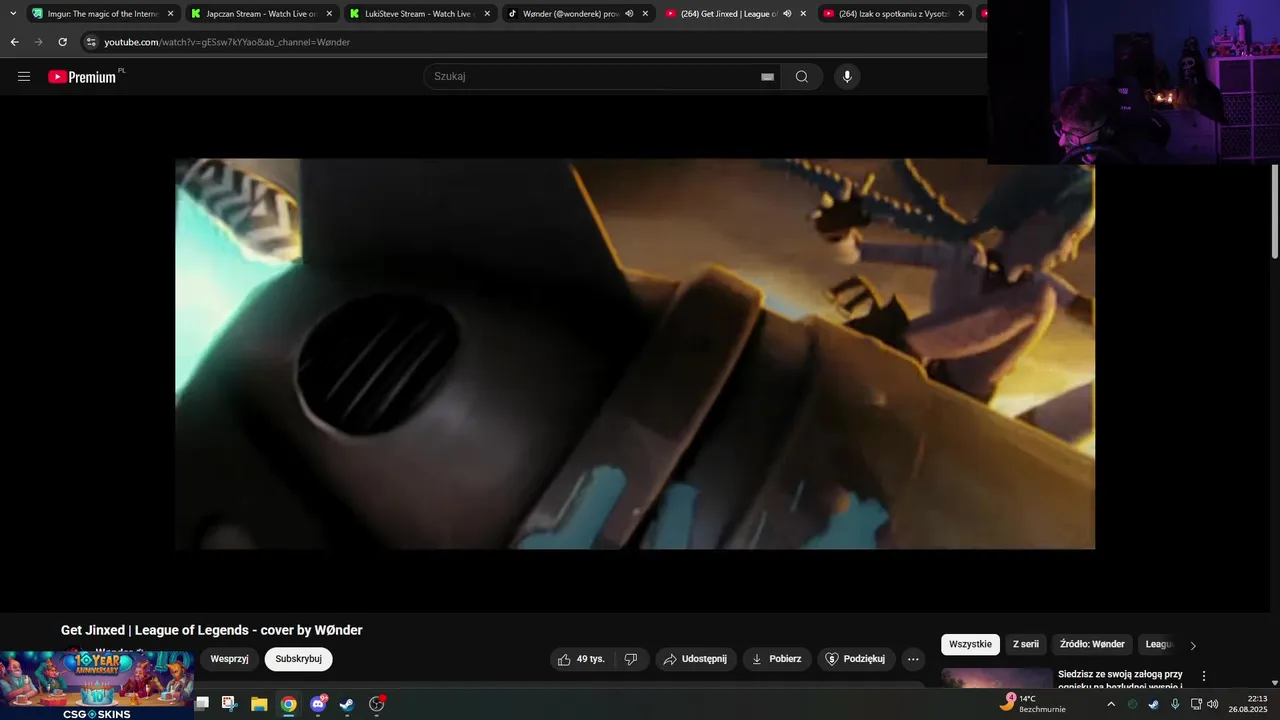Go back with browser back arrow
Viewport: 1280px width, 720px height.
point(14,42)
